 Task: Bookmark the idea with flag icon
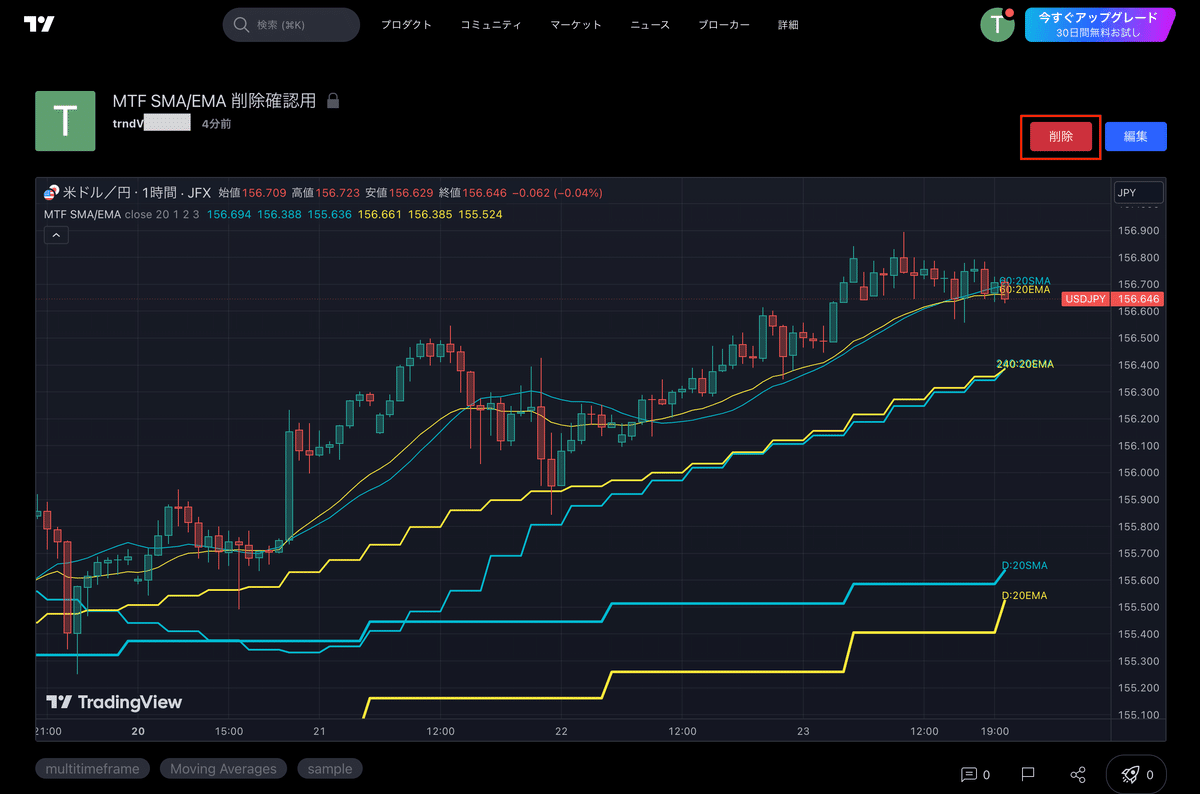pos(1027,774)
